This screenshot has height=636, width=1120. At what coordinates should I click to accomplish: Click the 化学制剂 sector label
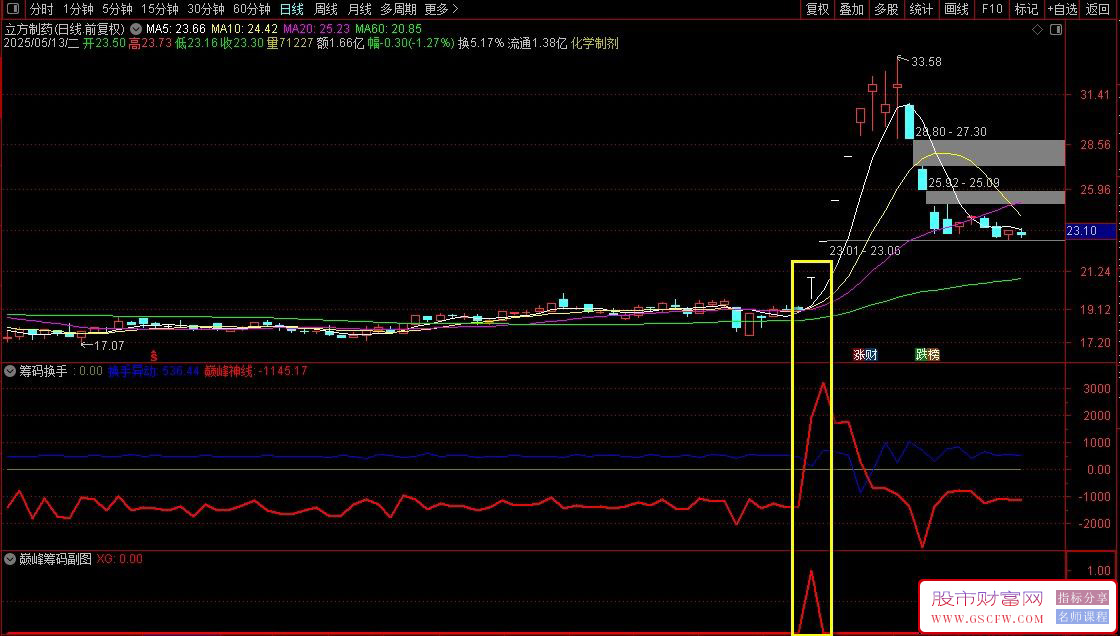tap(595, 44)
